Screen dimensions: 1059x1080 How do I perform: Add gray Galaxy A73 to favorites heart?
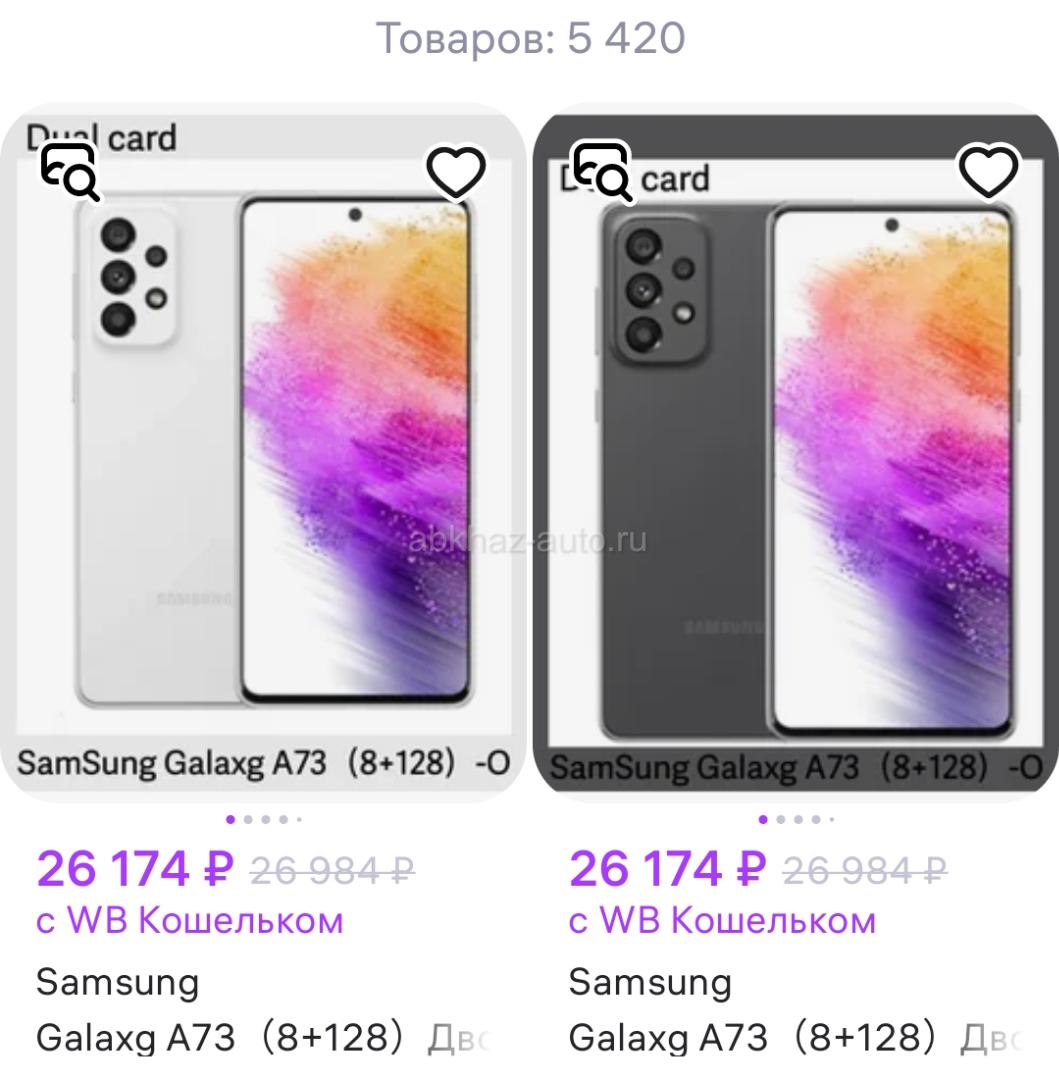click(988, 172)
